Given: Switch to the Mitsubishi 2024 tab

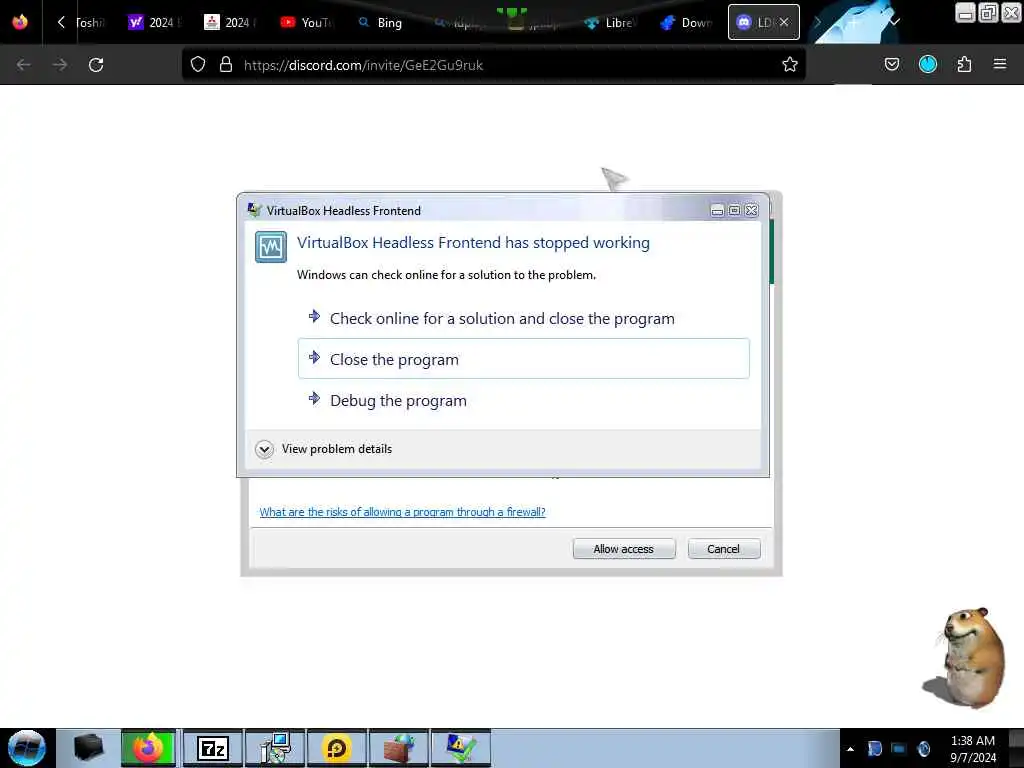Looking at the screenshot, I should pyautogui.click(x=229, y=22).
